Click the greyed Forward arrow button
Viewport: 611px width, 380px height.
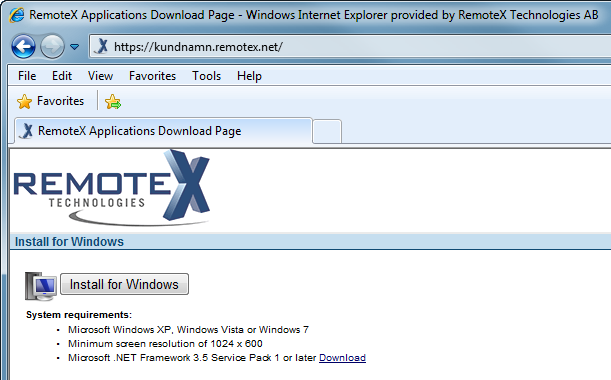53,47
